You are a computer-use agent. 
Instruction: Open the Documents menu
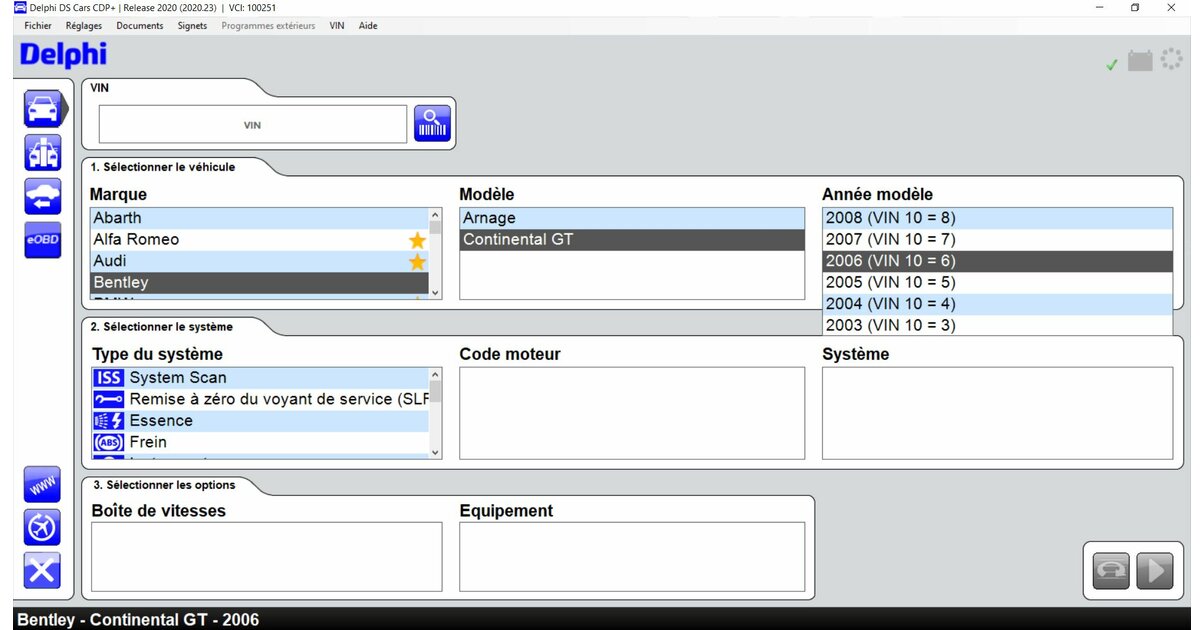click(140, 26)
